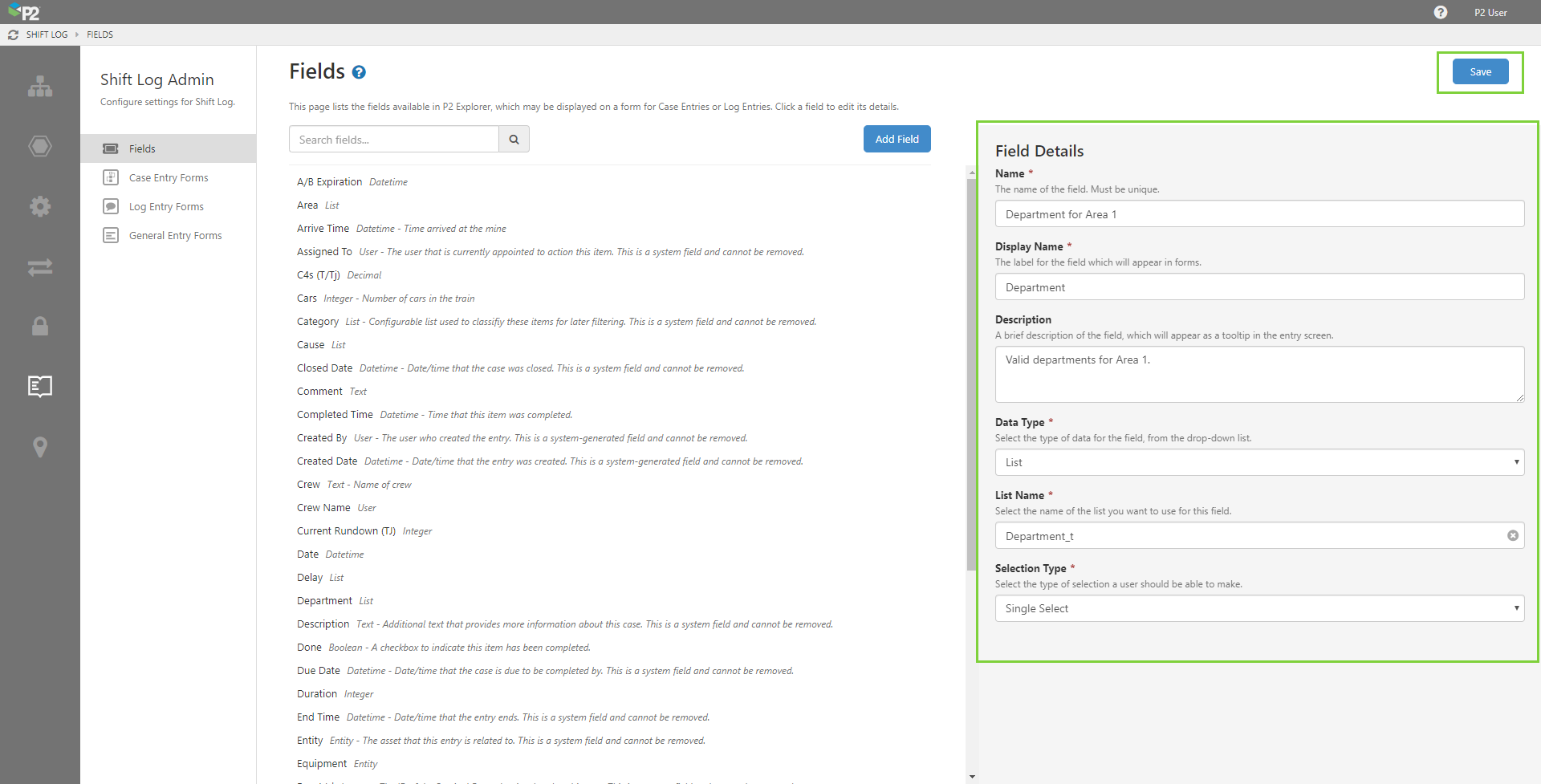The image size is (1541, 784).
Task: Click the search magnifier button
Action: click(x=514, y=140)
